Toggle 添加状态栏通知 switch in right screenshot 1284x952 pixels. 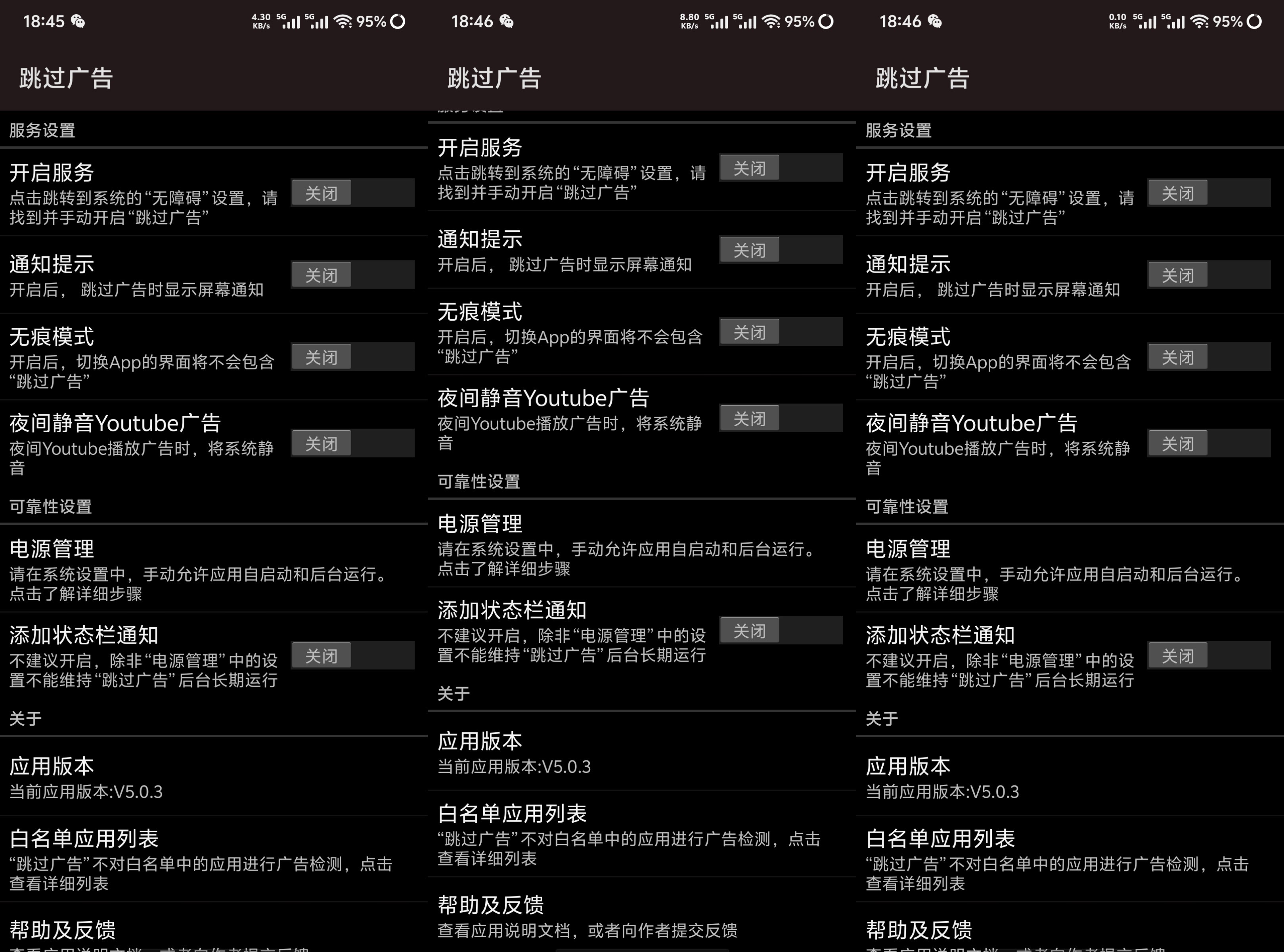[1209, 656]
